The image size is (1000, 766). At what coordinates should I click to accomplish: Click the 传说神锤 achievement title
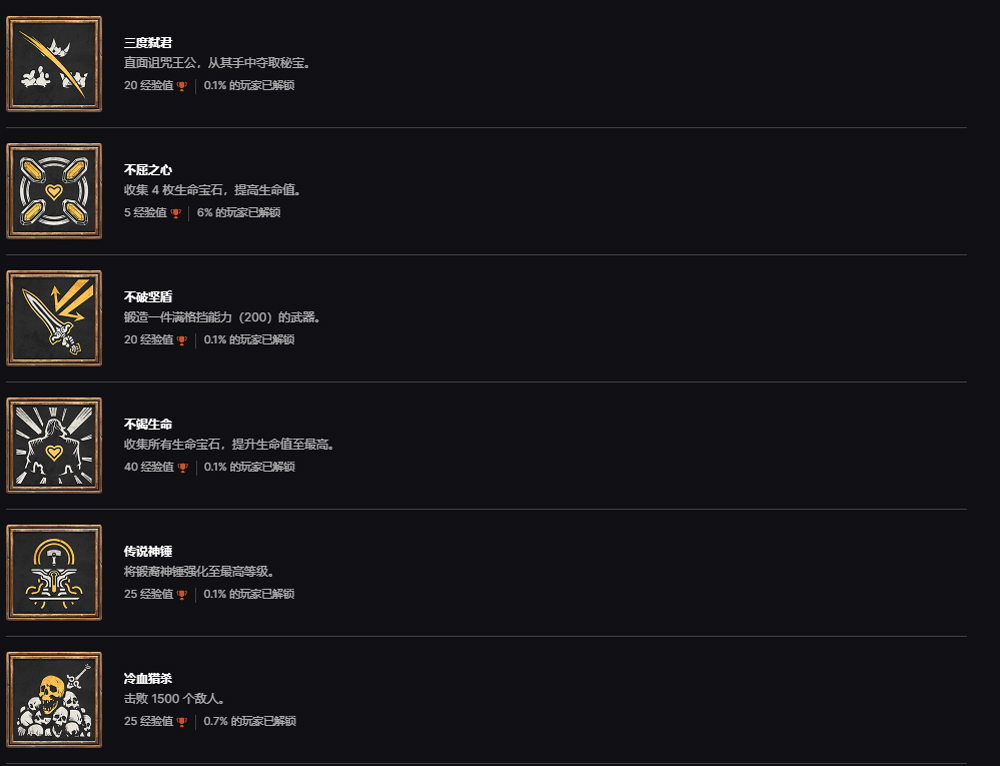click(148, 551)
